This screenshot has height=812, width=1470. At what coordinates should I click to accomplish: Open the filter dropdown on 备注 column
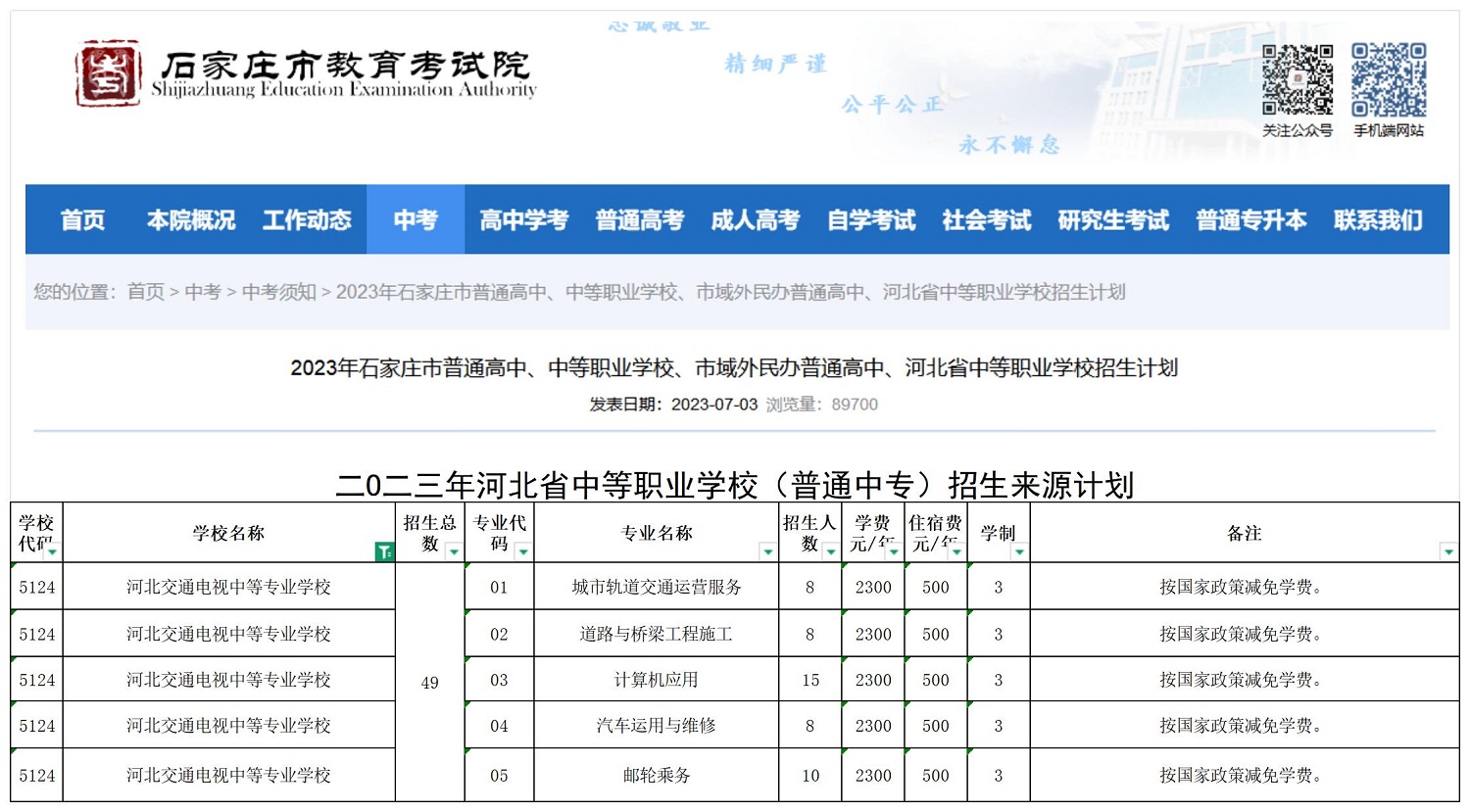[x=1448, y=552]
